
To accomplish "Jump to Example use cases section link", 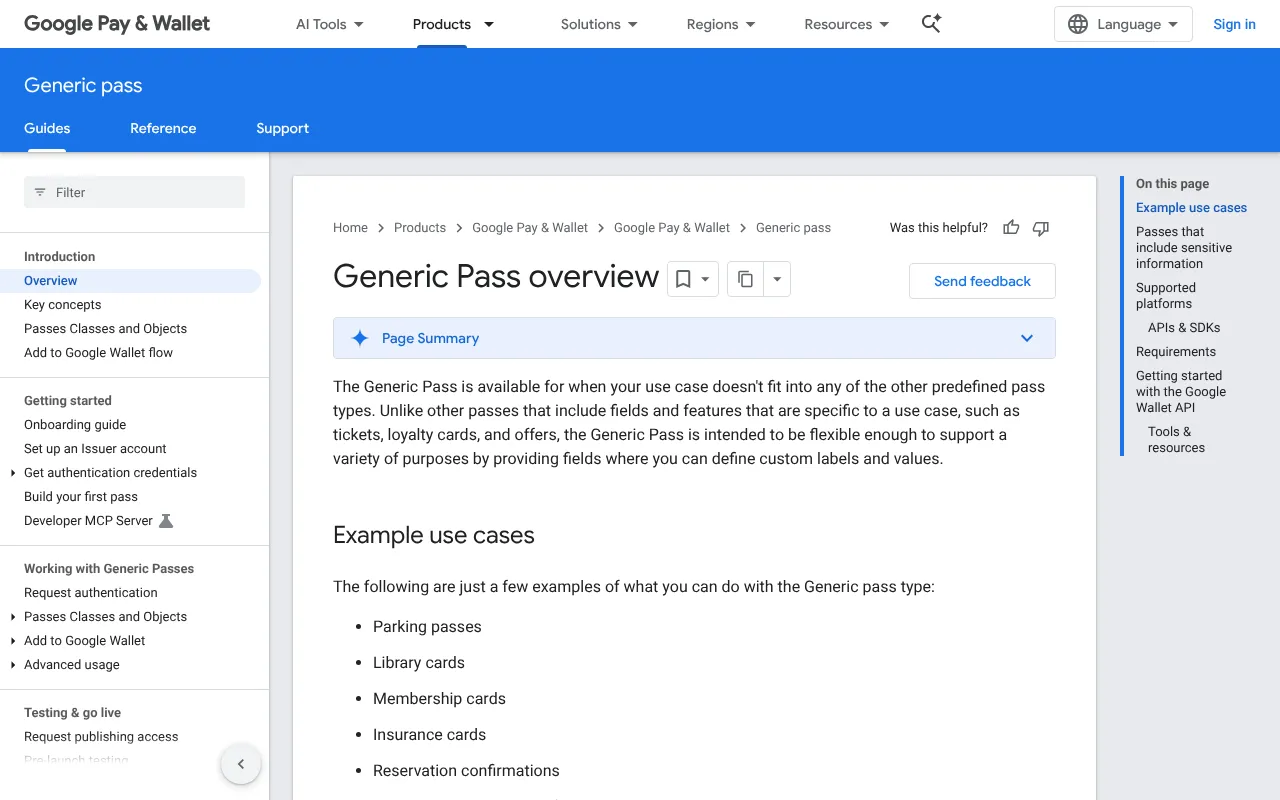I will pos(1191,208).
